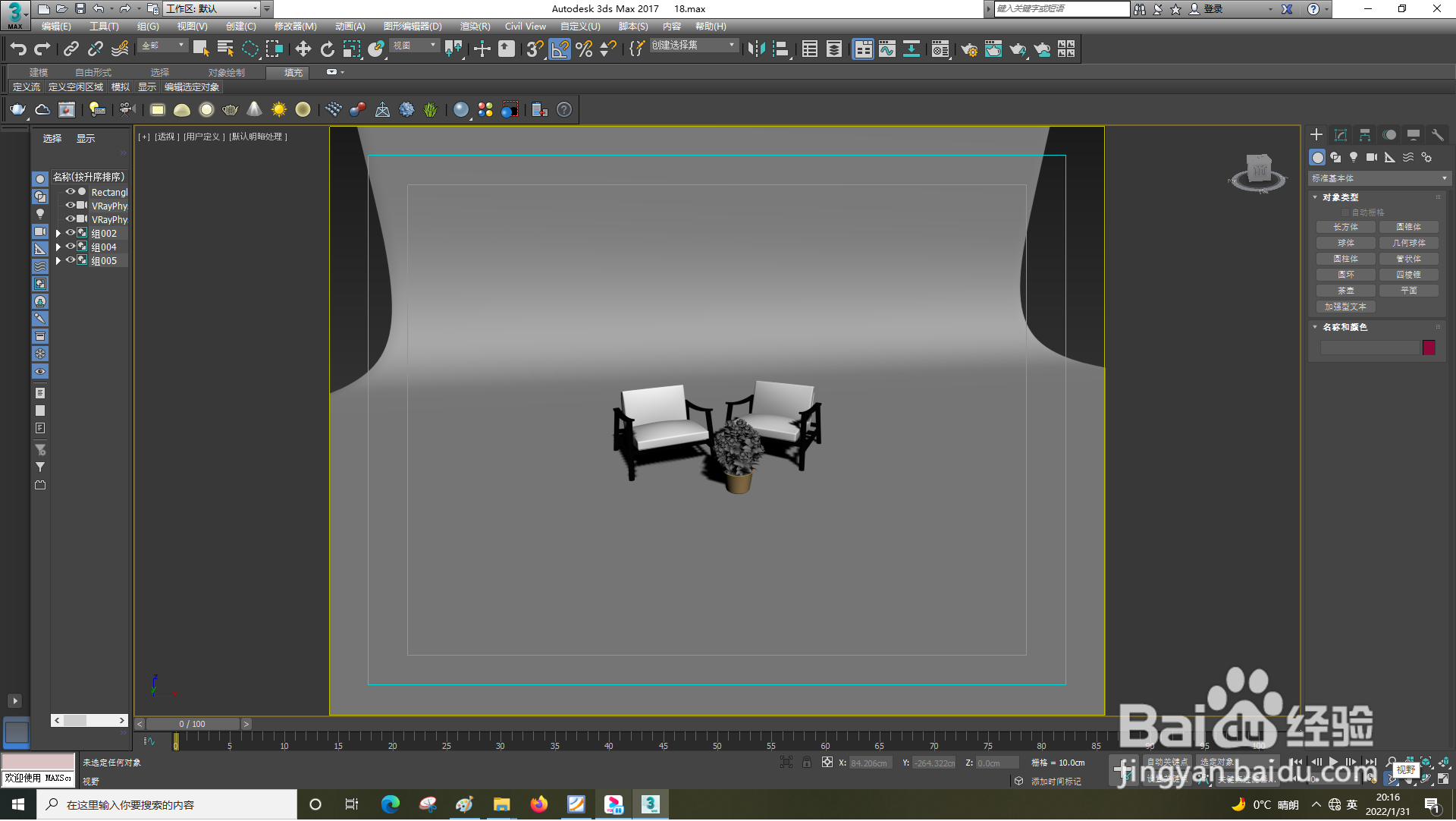Click the teapot render icon in shelf
This screenshot has height=821, width=1456.
click(17, 110)
